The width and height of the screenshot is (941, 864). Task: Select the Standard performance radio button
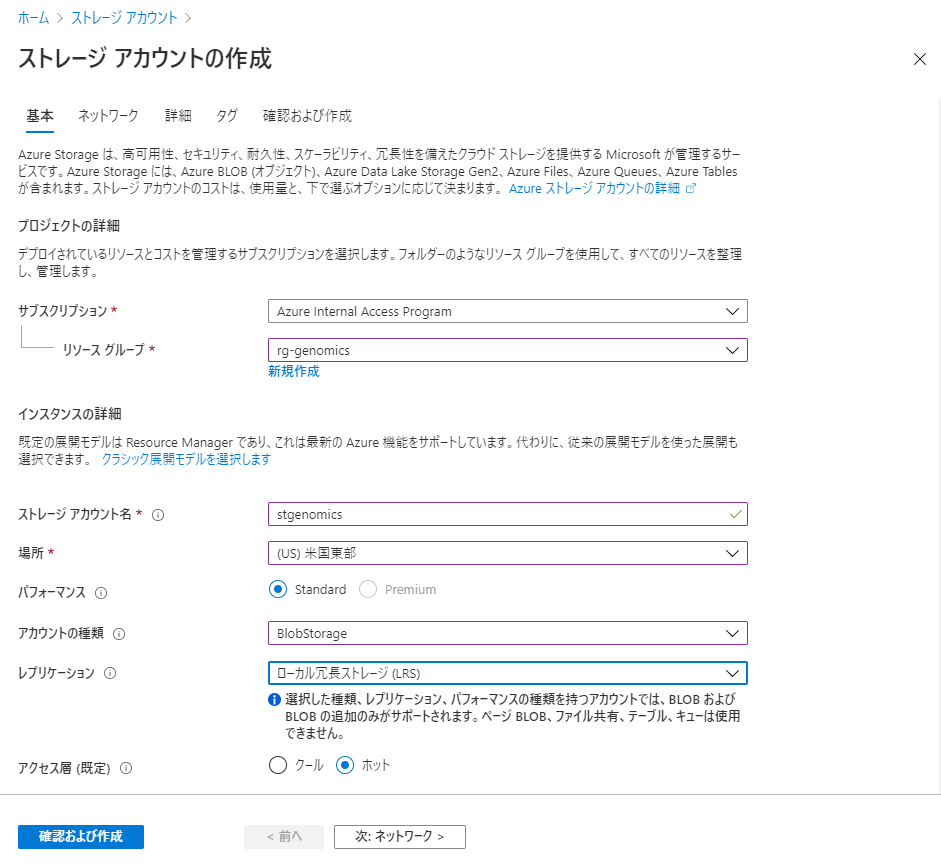(x=278, y=589)
